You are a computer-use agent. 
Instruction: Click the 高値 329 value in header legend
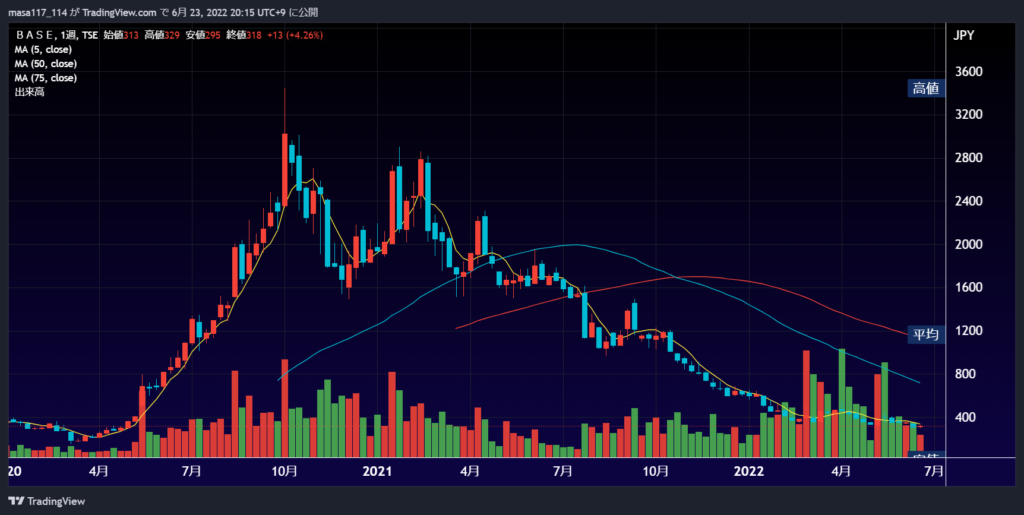point(162,36)
